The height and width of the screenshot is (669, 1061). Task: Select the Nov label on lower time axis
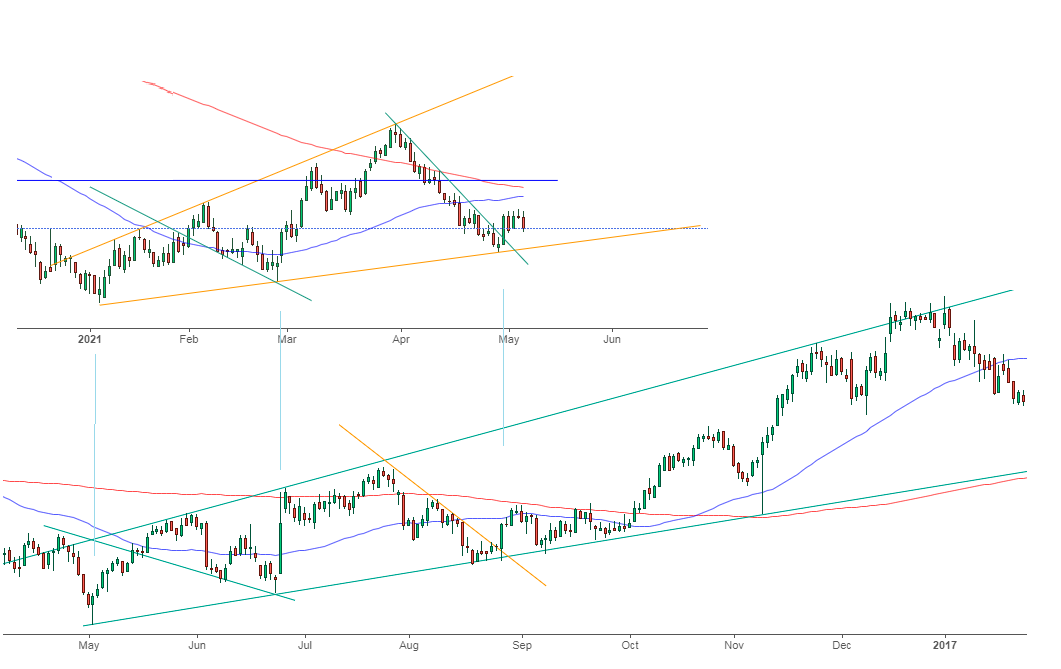point(735,645)
